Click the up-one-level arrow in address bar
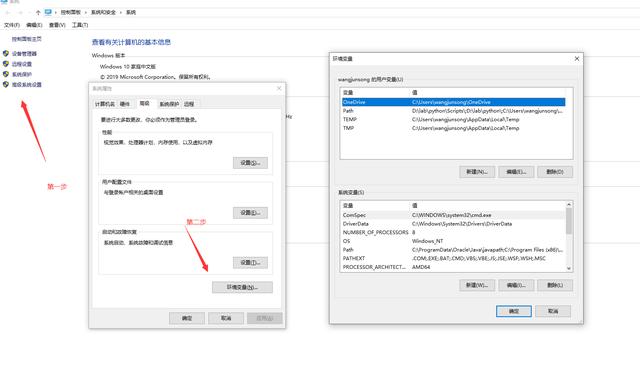Screen dimensions: 640x367 click(x=38, y=13)
